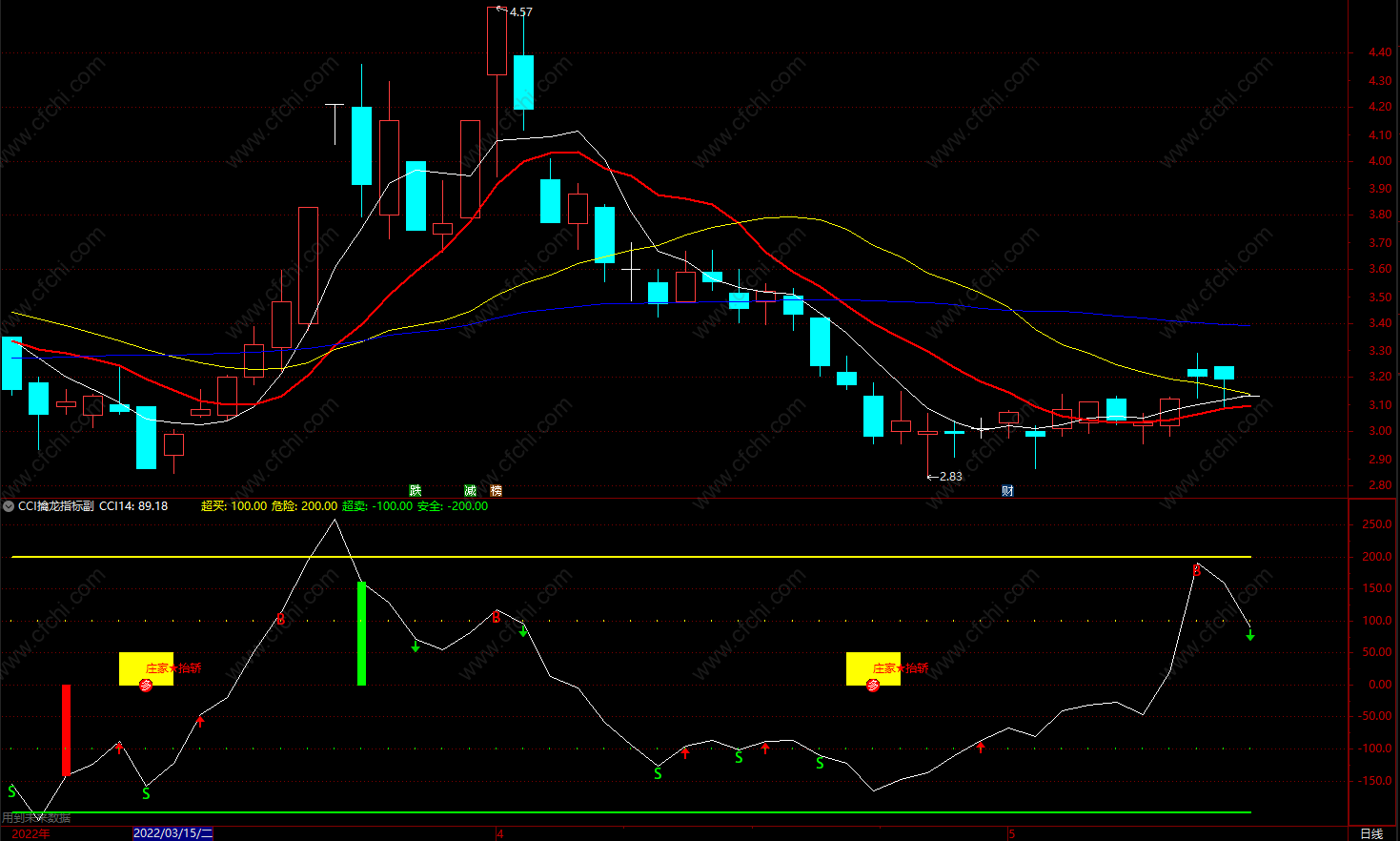Click the red 多 circle under left 庄家抬轿 box
Screen dimensions: 1400x841
coord(146,685)
